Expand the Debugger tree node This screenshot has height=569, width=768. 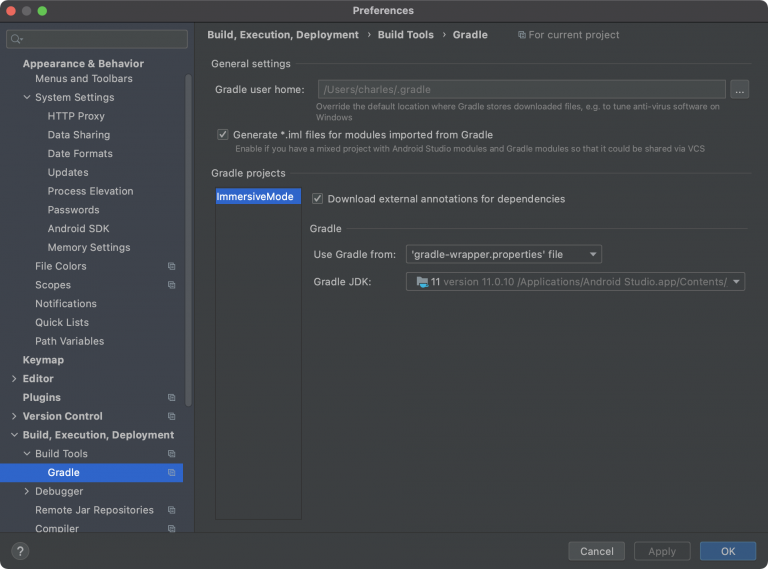tap(26, 492)
